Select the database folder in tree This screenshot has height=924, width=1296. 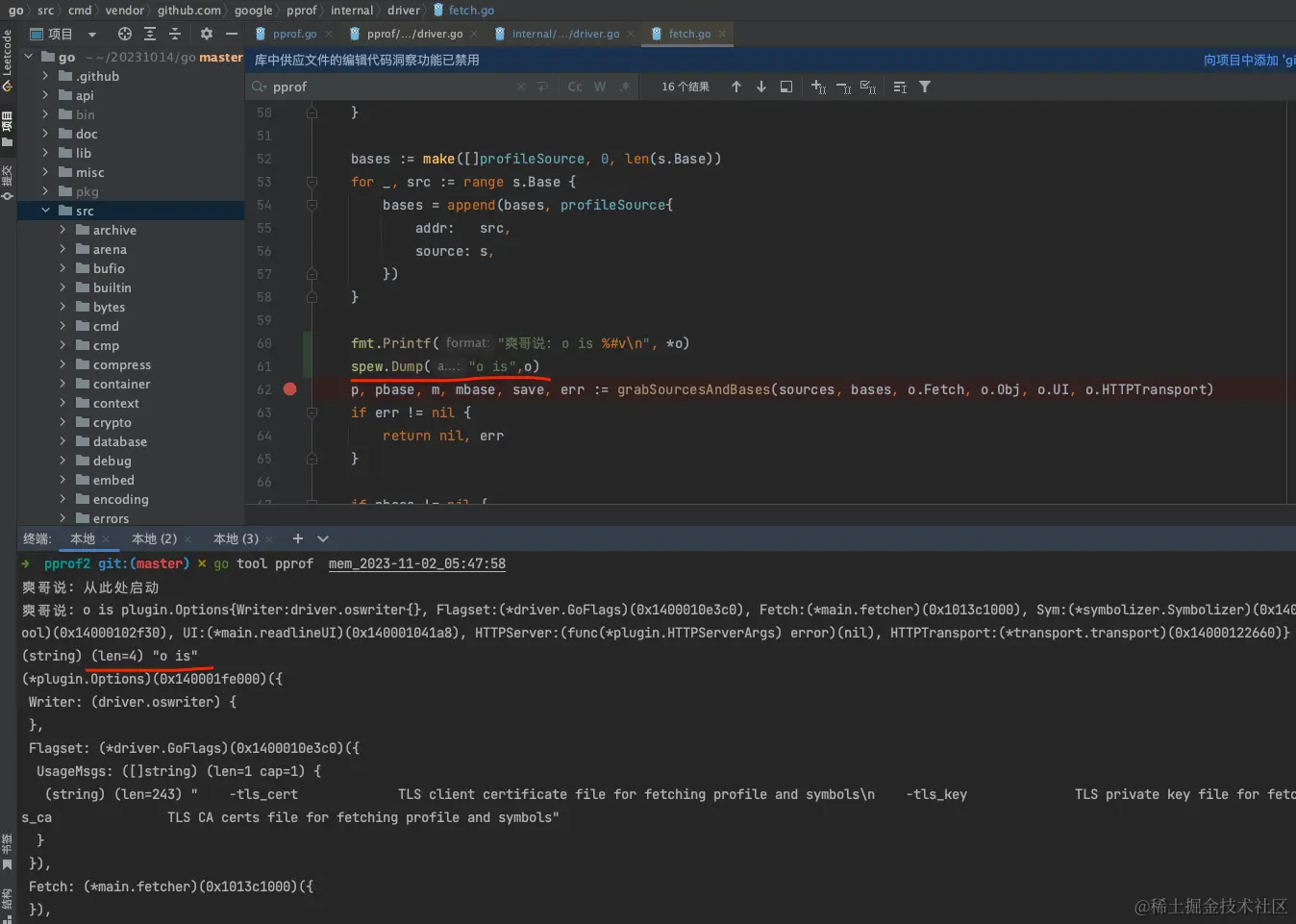point(119,441)
